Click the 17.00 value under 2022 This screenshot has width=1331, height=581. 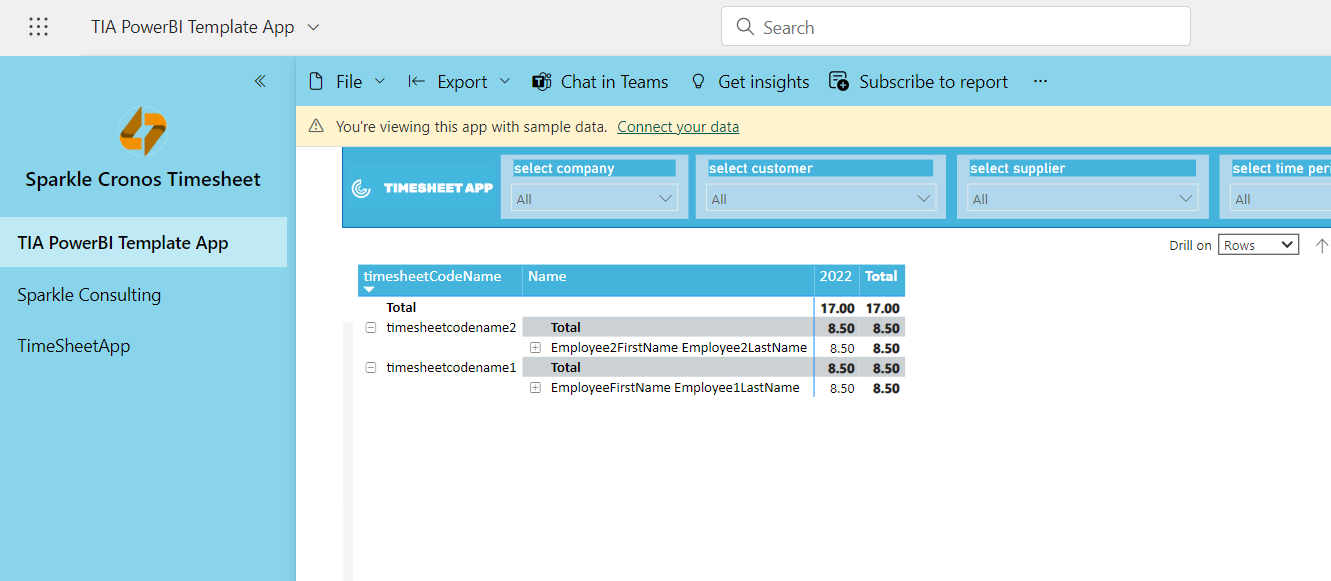[837, 308]
